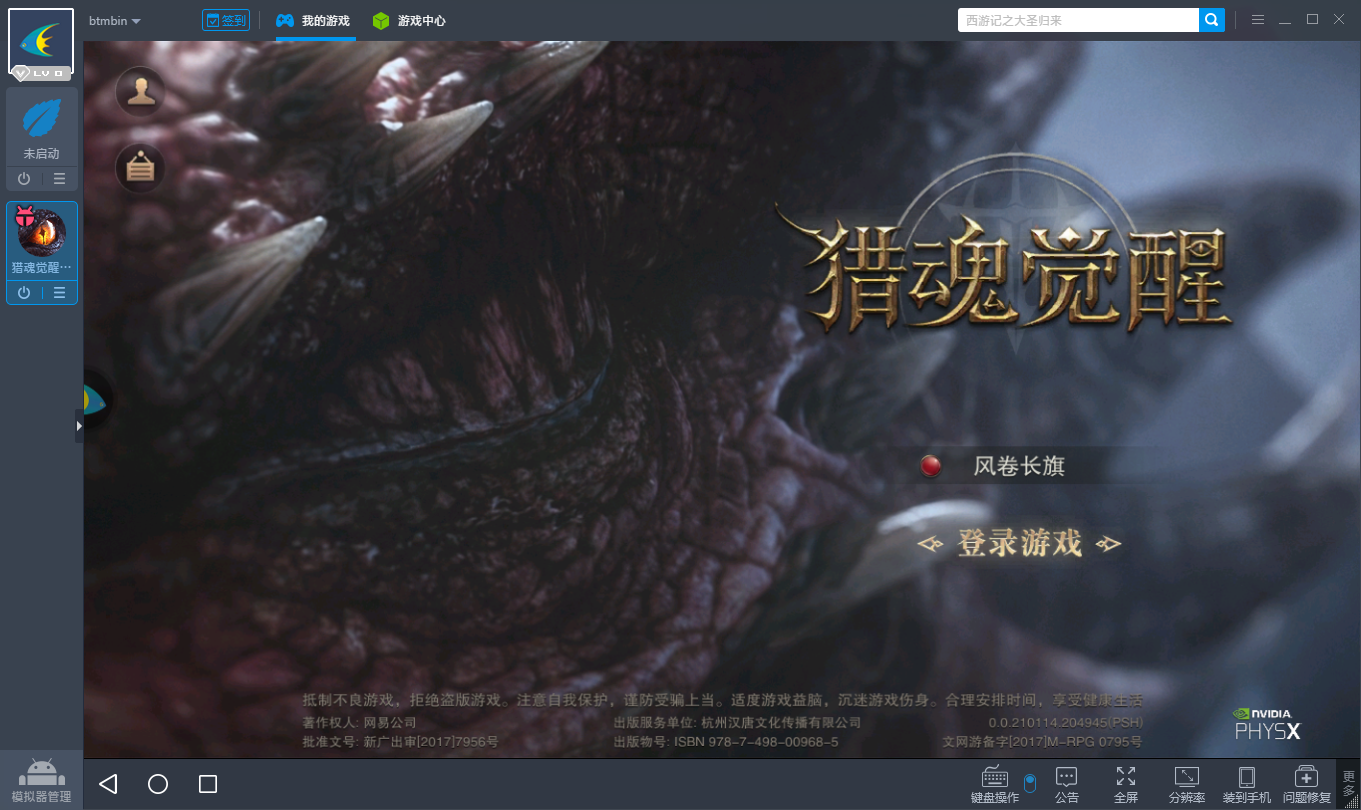Open 分辨率 resolution settings

point(1187,785)
